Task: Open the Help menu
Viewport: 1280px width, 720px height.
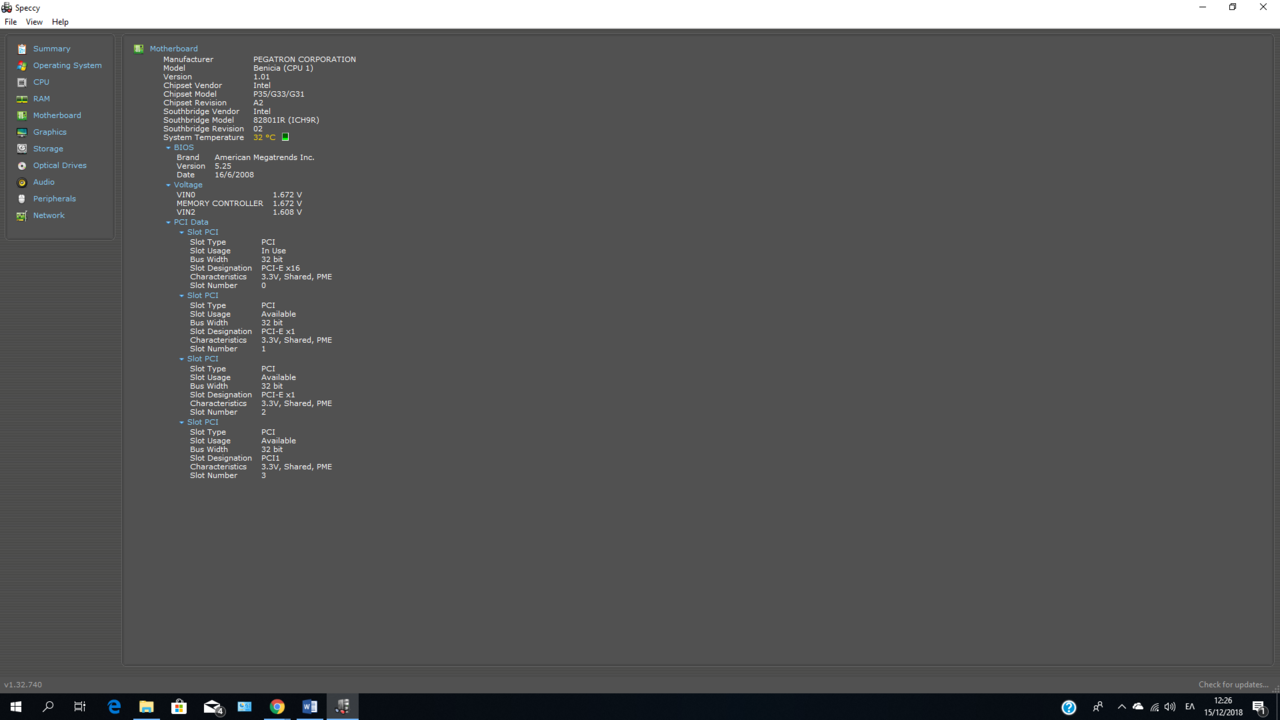Action: pyautogui.click(x=60, y=22)
